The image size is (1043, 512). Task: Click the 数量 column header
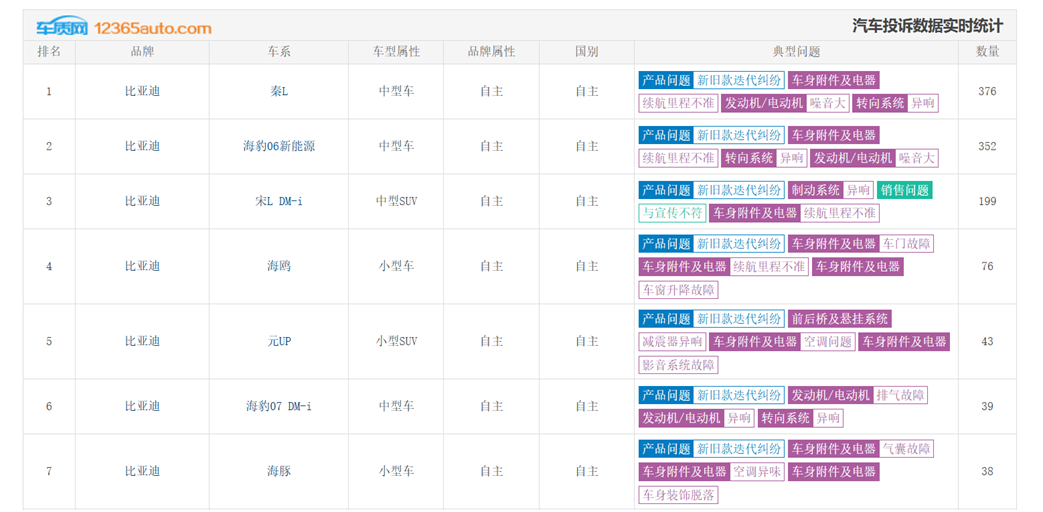click(x=987, y=52)
